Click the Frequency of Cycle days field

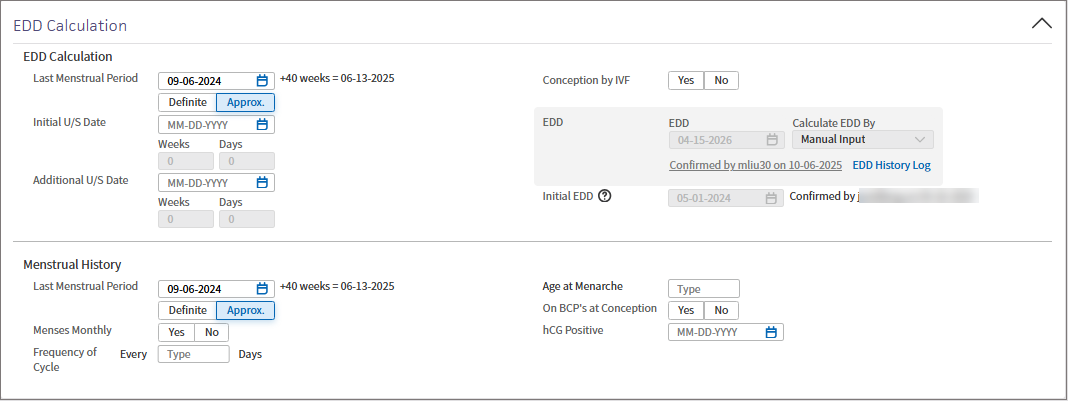(194, 354)
